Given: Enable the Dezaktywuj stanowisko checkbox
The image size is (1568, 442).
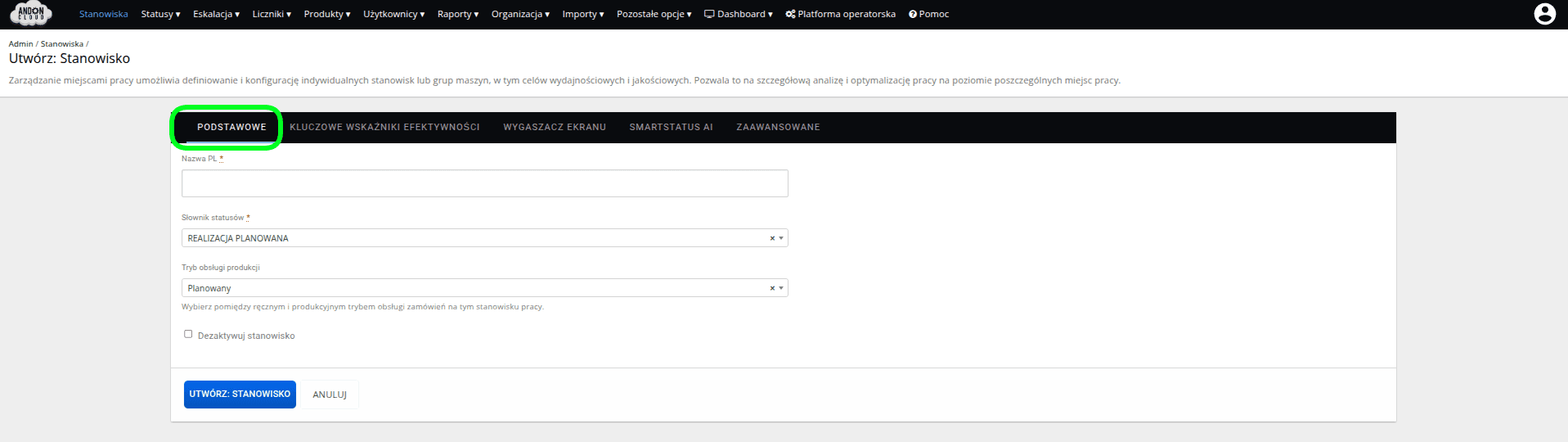Looking at the screenshot, I should pyautogui.click(x=188, y=334).
